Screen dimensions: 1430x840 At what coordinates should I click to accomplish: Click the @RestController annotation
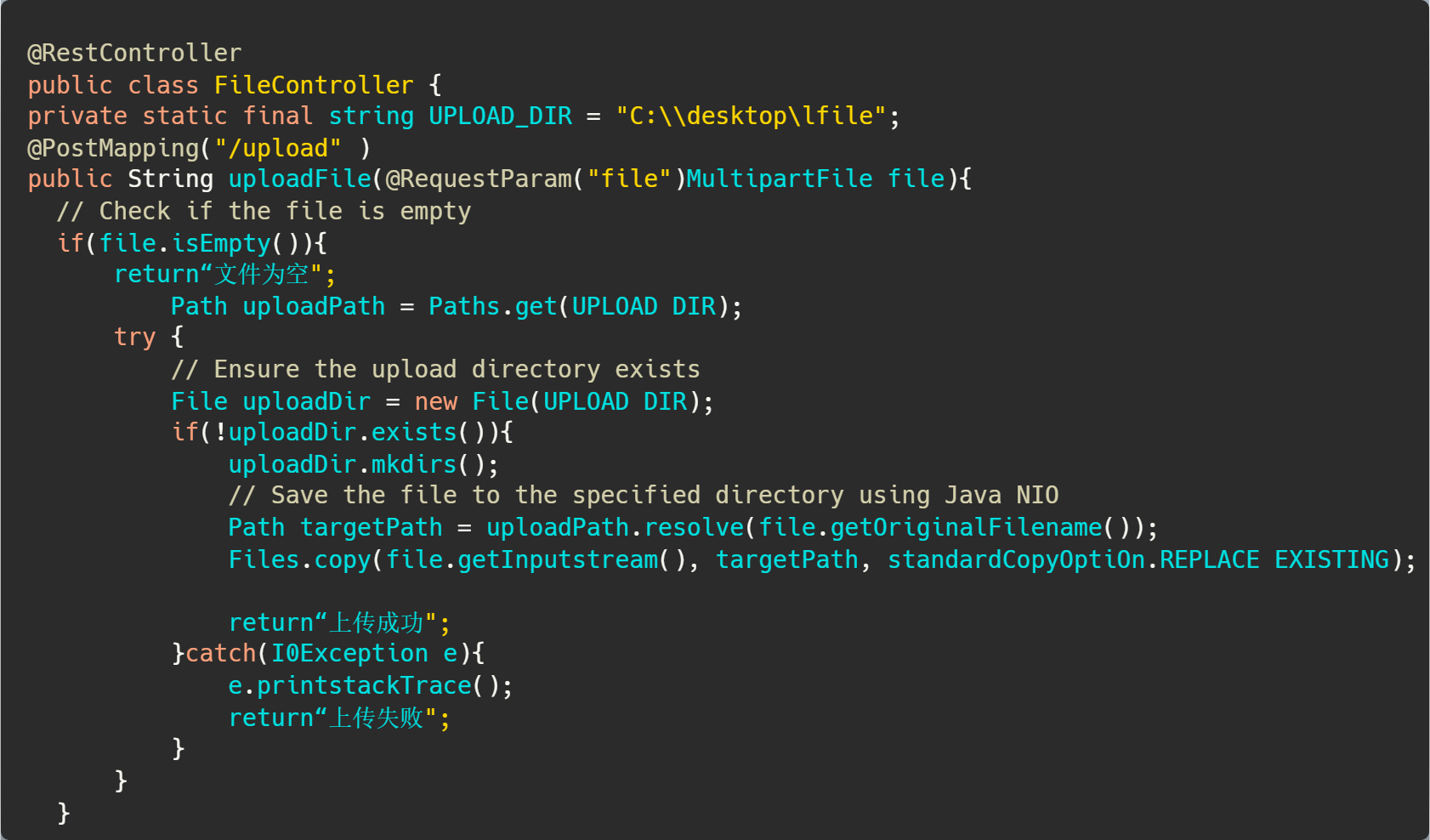point(134,54)
